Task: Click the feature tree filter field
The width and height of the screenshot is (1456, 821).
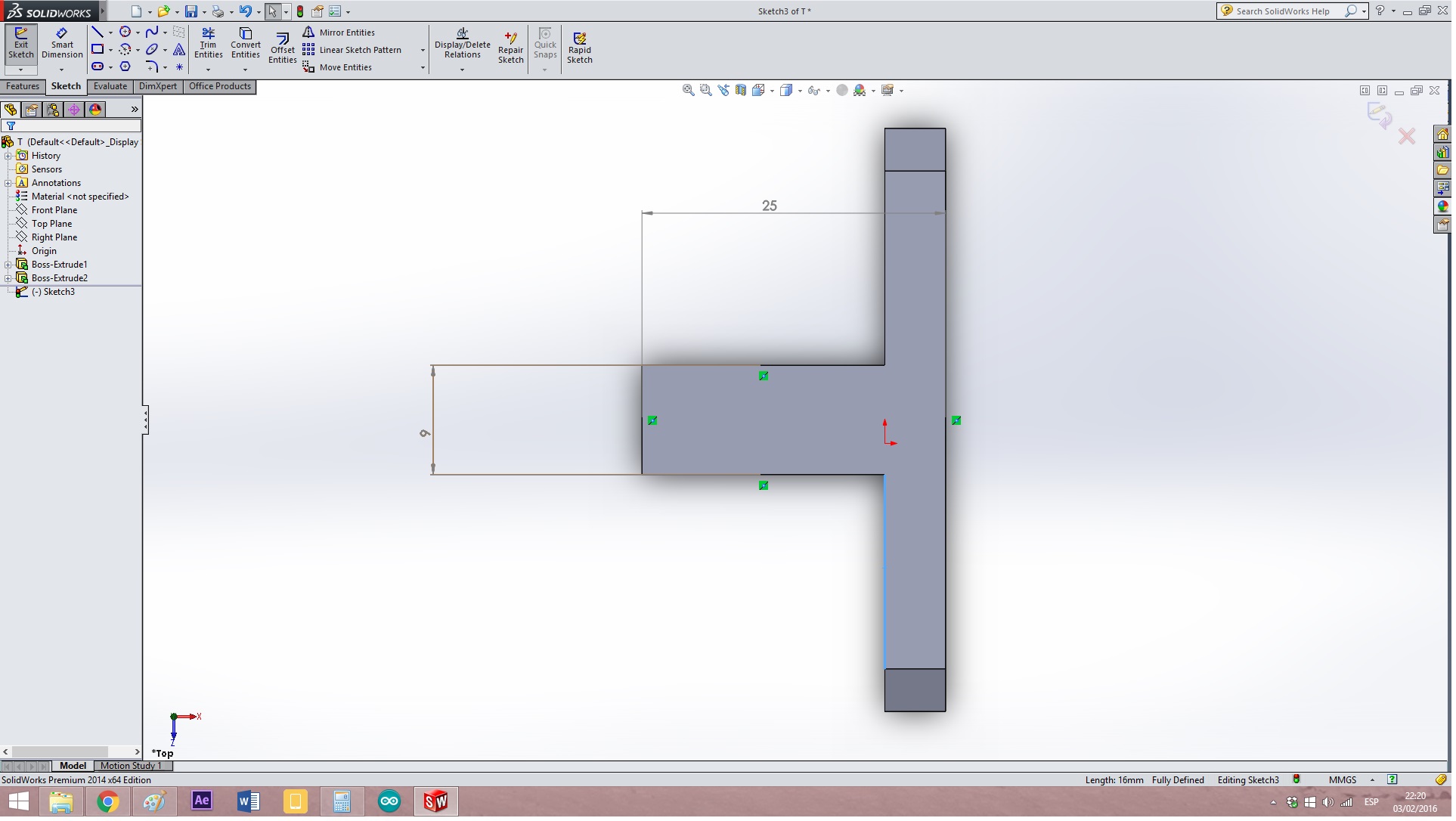Action: pos(76,126)
